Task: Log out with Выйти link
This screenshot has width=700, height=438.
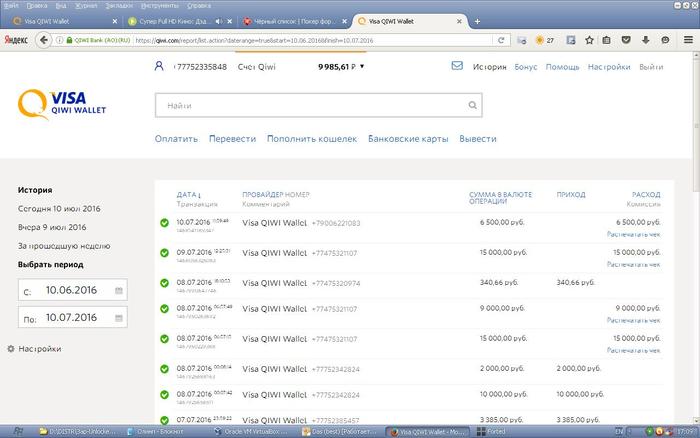Action: click(x=651, y=67)
